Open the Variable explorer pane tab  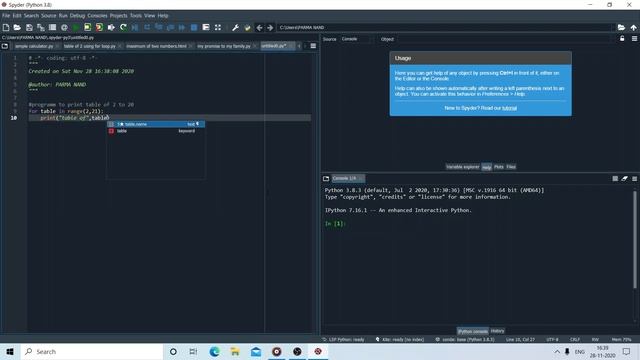(462, 167)
